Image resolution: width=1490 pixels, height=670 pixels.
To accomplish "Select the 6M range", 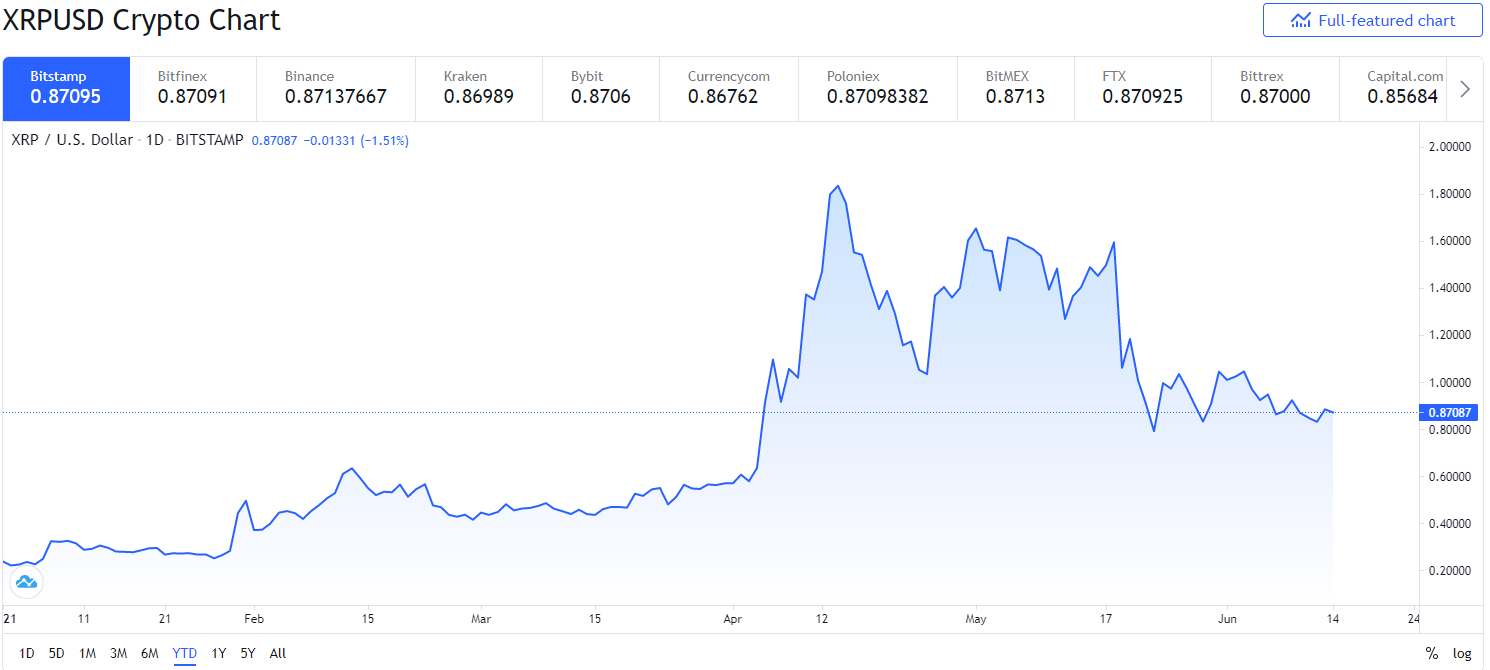I will click(x=150, y=652).
